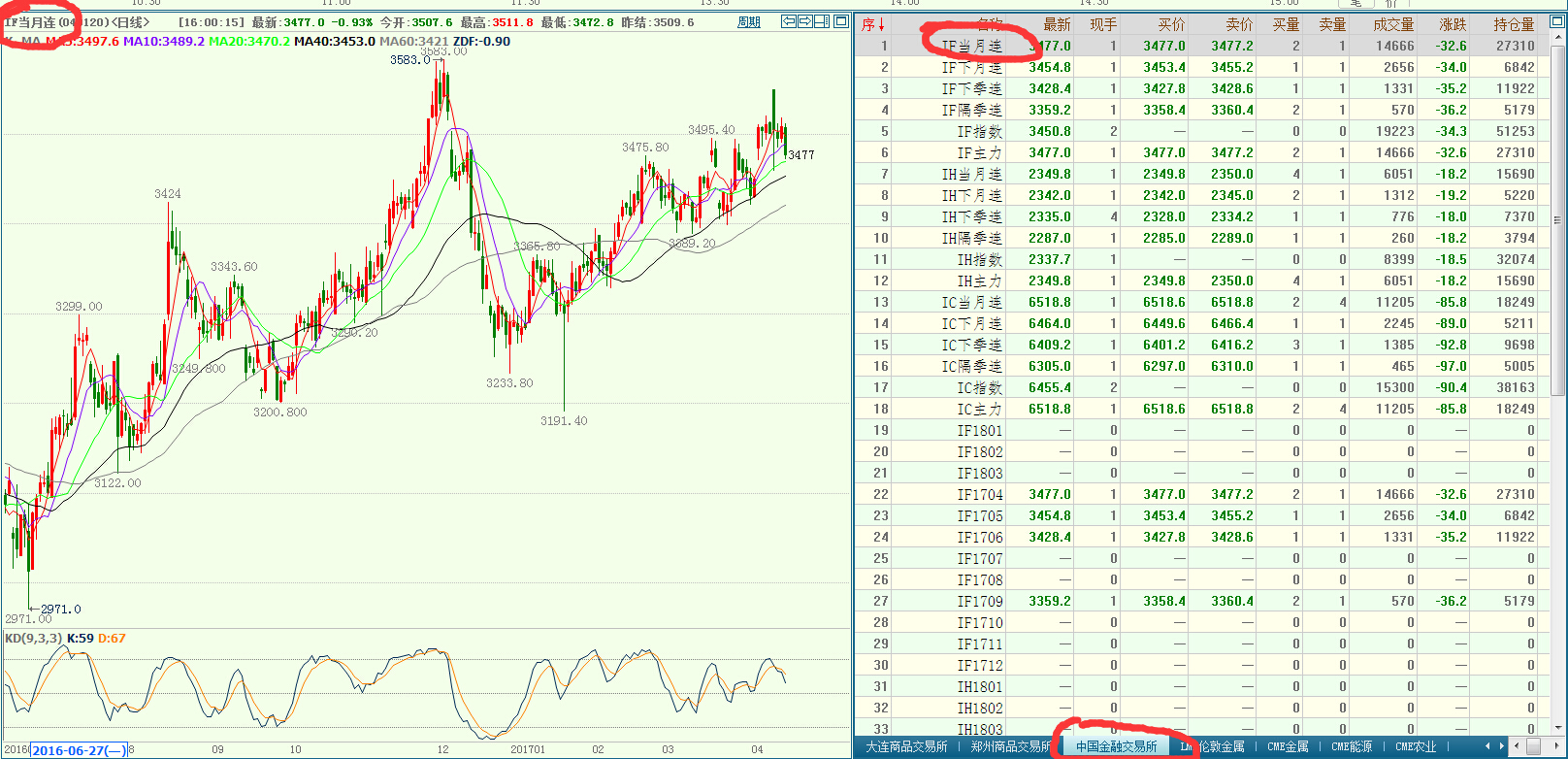Click the split-window layout icon
This screenshot has width=1568, height=759.
823,21
